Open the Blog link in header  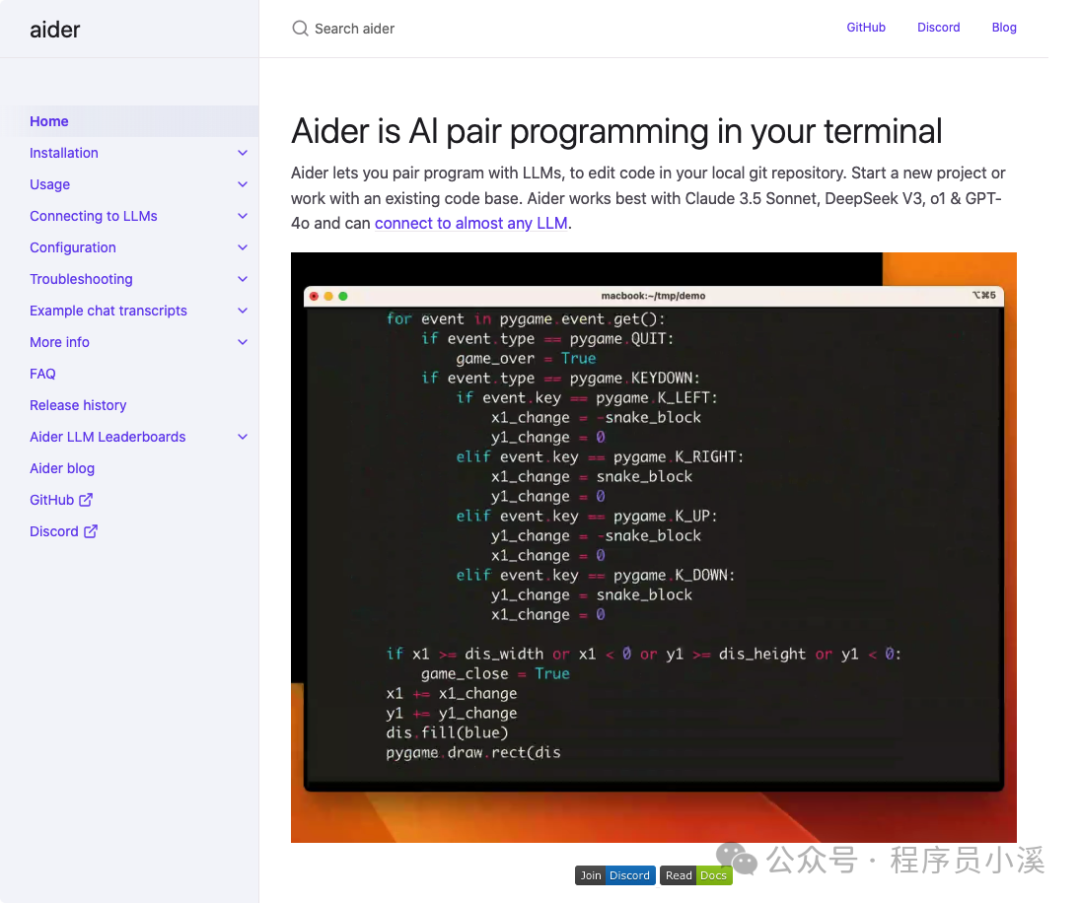click(1004, 28)
